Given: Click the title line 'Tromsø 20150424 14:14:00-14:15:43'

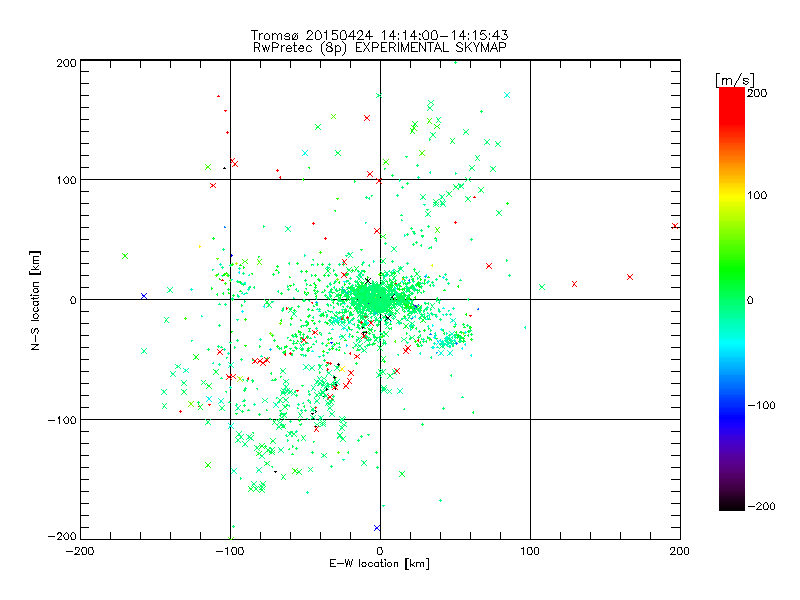Looking at the screenshot, I should [x=379, y=35].
